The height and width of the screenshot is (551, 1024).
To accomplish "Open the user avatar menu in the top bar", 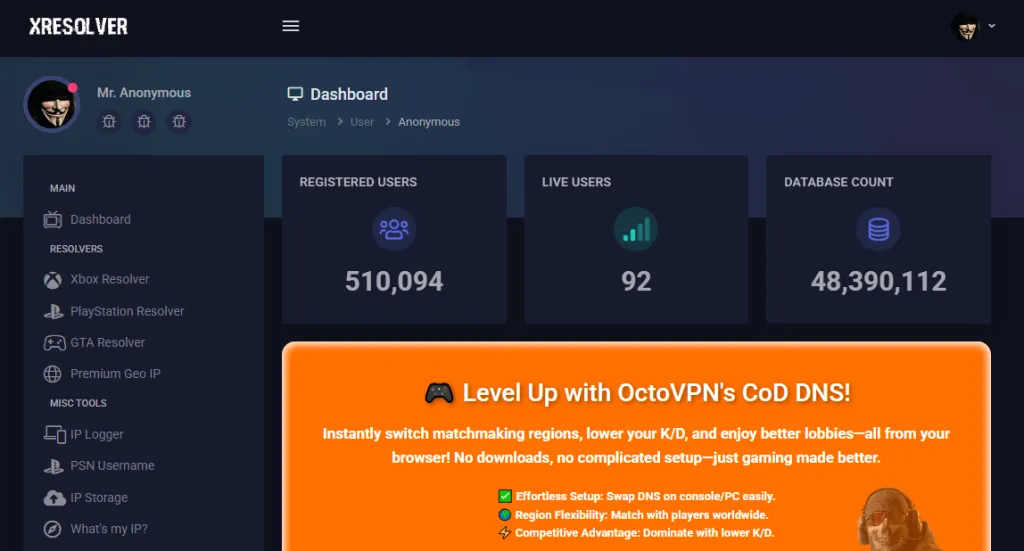I will pyautogui.click(x=965, y=27).
